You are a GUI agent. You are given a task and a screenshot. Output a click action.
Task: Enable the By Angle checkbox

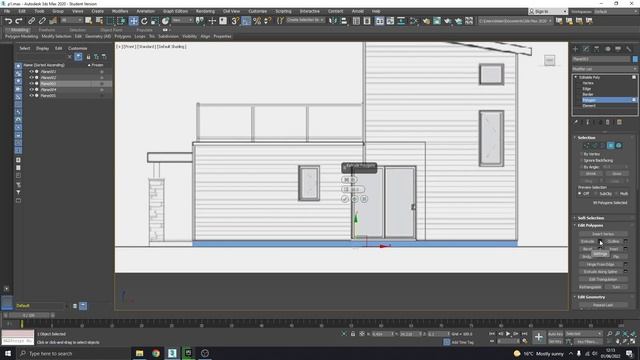click(581, 167)
